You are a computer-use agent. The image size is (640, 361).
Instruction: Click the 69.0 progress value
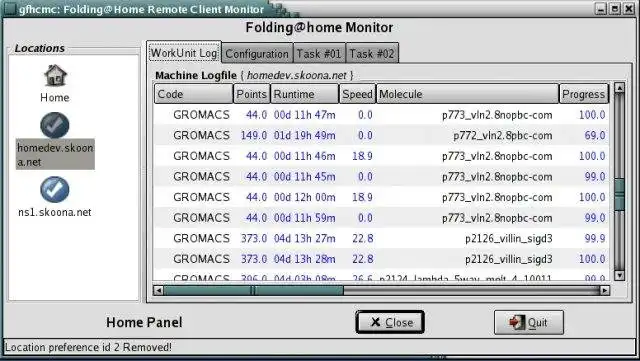(x=595, y=136)
